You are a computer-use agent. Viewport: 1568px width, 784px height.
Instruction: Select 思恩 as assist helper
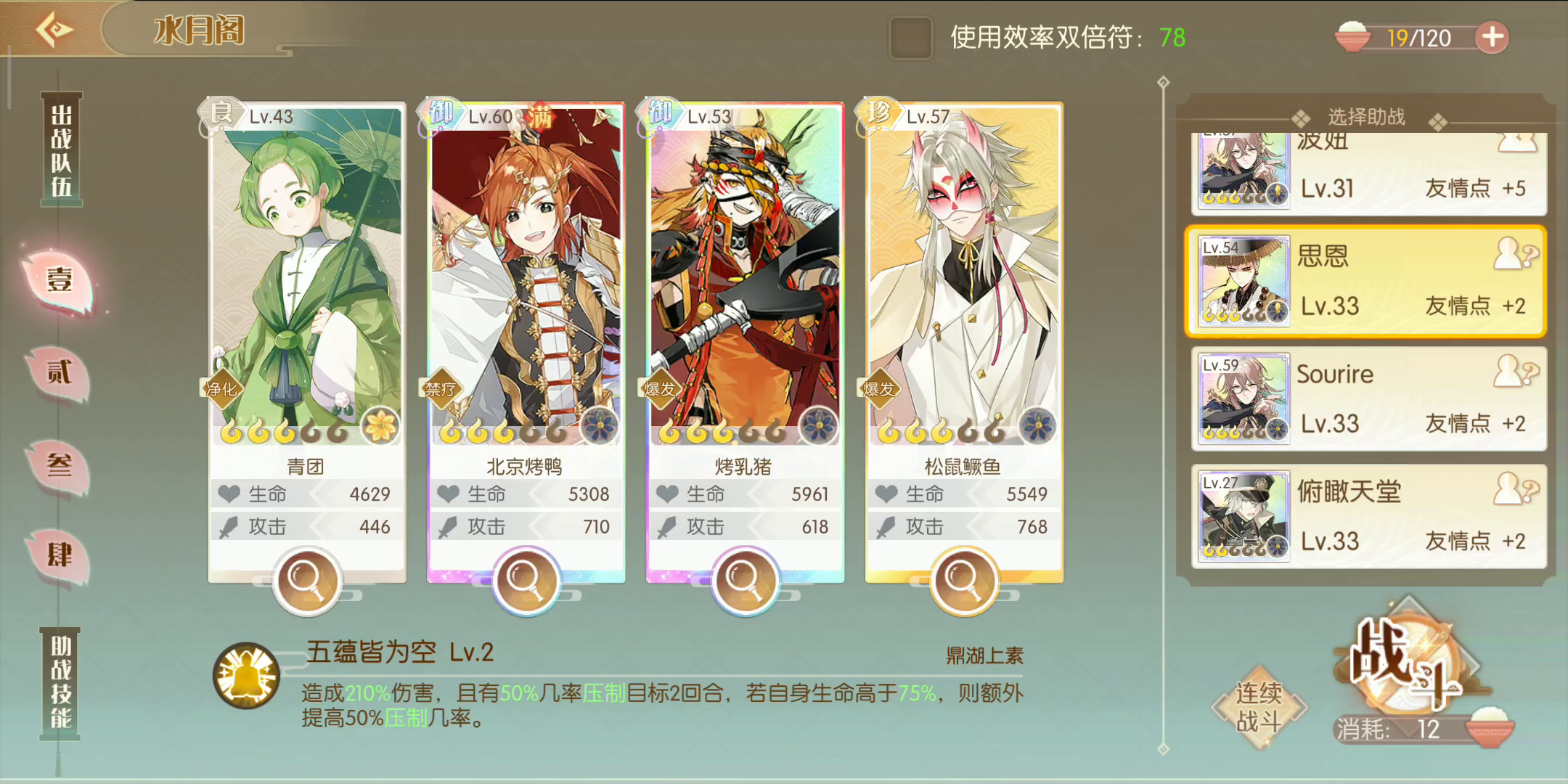point(1366,282)
